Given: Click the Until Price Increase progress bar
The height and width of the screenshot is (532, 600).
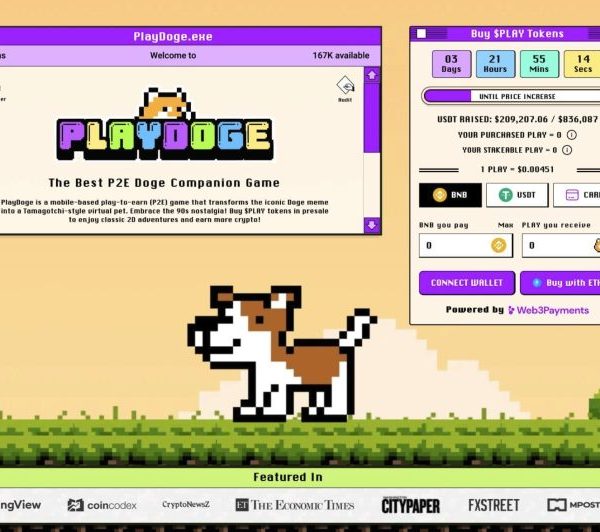Looking at the screenshot, I should 511,96.
